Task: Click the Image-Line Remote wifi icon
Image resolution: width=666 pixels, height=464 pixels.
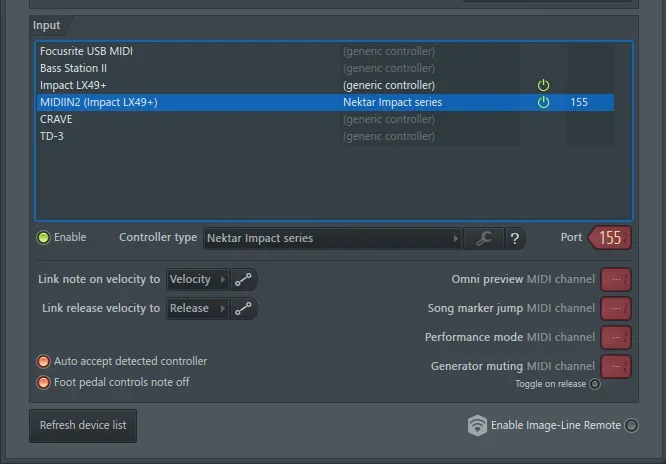Action: pyautogui.click(x=478, y=426)
